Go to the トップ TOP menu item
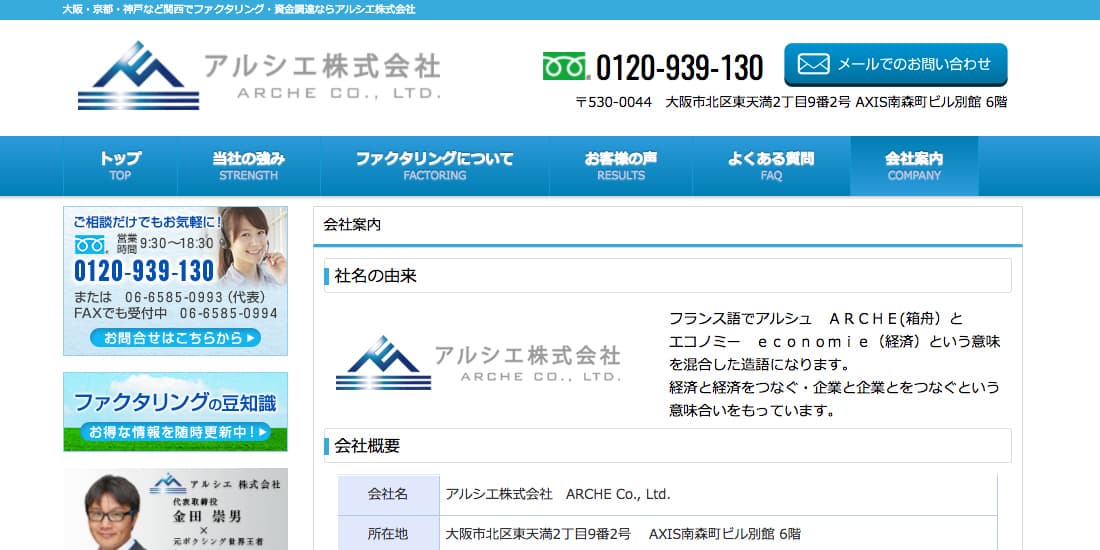The image size is (1100, 550). pos(120,166)
